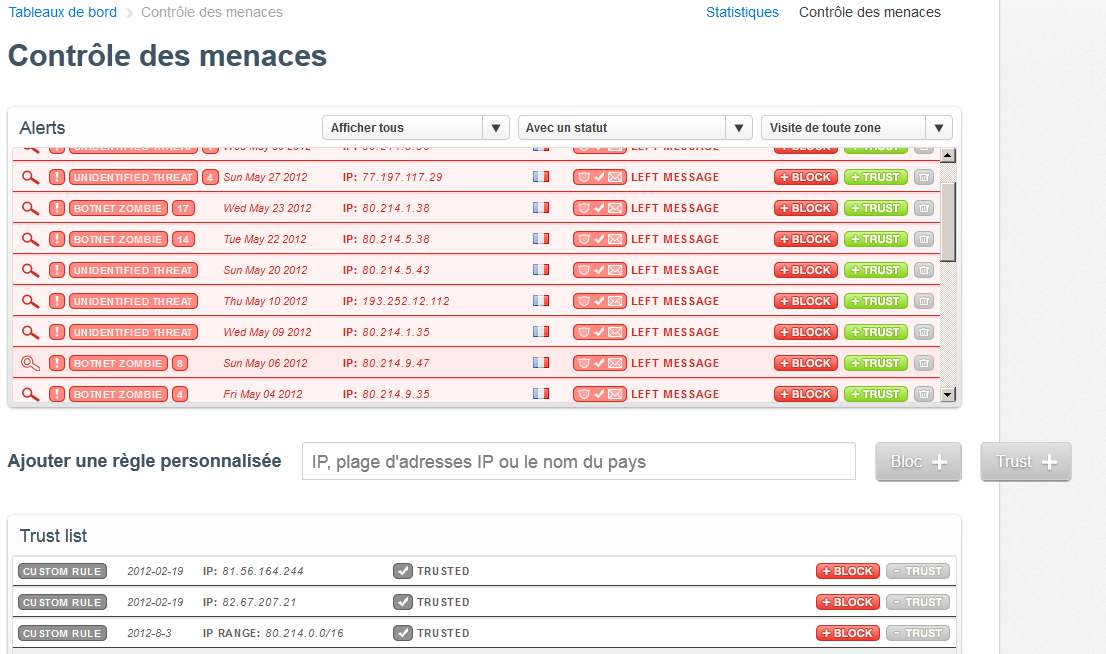
Task: Click magnifier icon for IP 77.197.117.29
Action: point(31,177)
